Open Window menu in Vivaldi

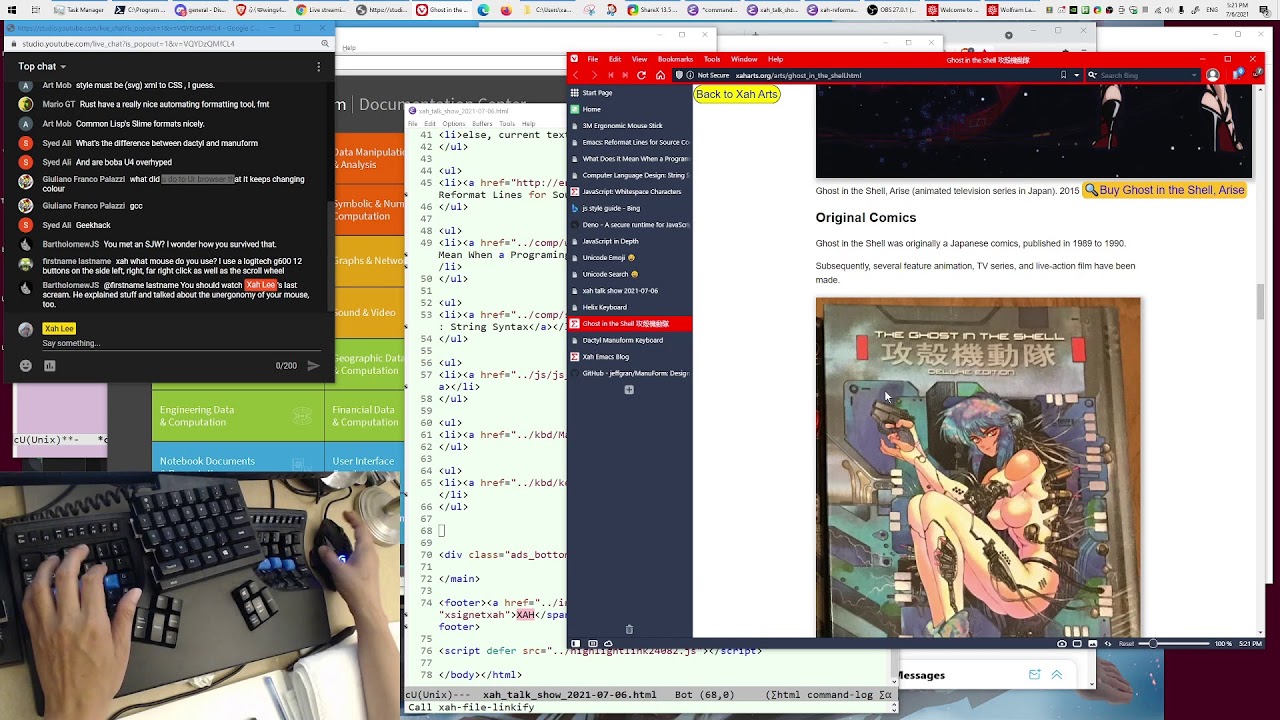point(744,59)
